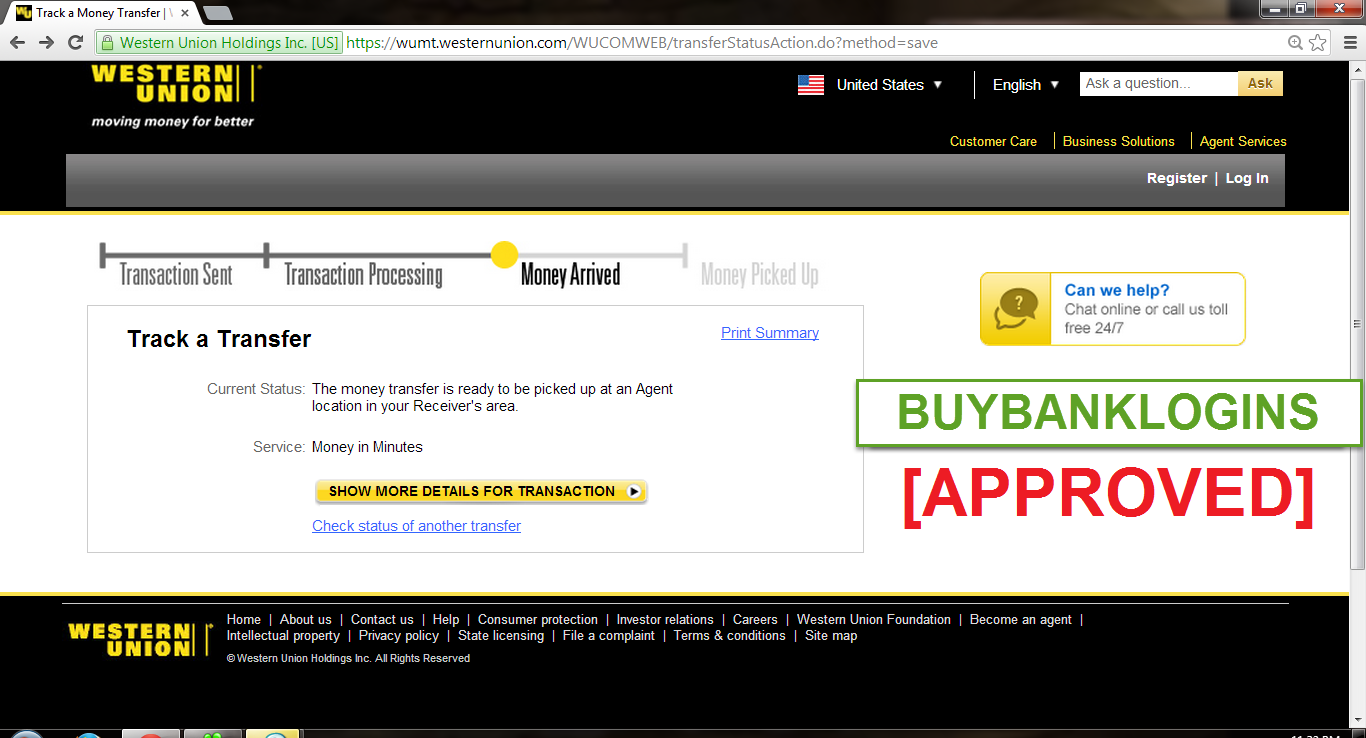Viewport: 1366px width, 738px height.
Task: Reload the page with the refresh icon
Action: tap(75, 43)
